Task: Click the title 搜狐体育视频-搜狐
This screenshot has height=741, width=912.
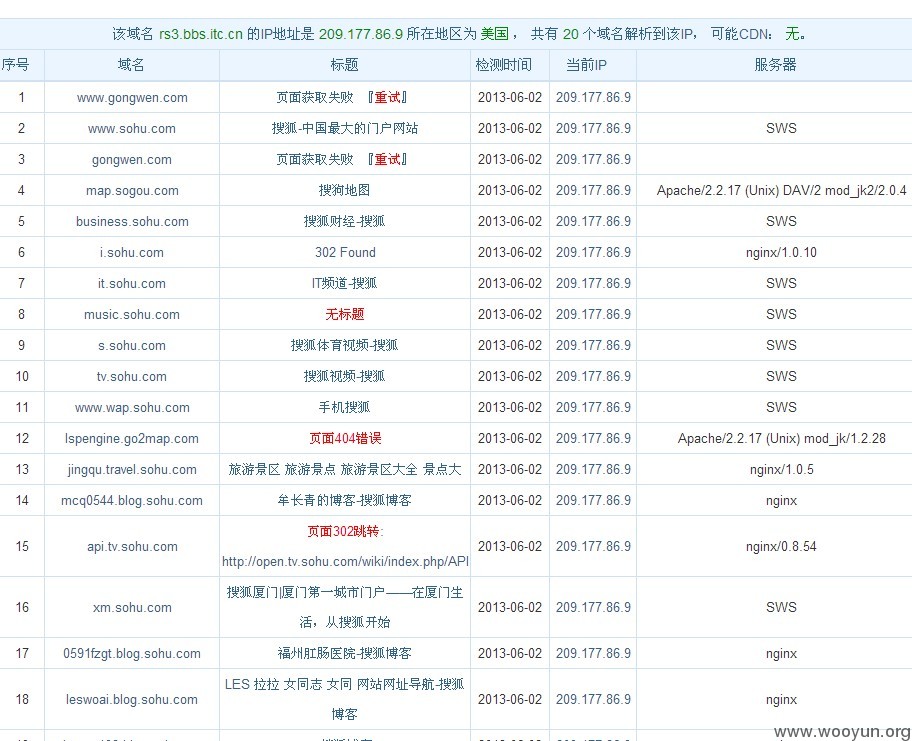Action: point(344,345)
